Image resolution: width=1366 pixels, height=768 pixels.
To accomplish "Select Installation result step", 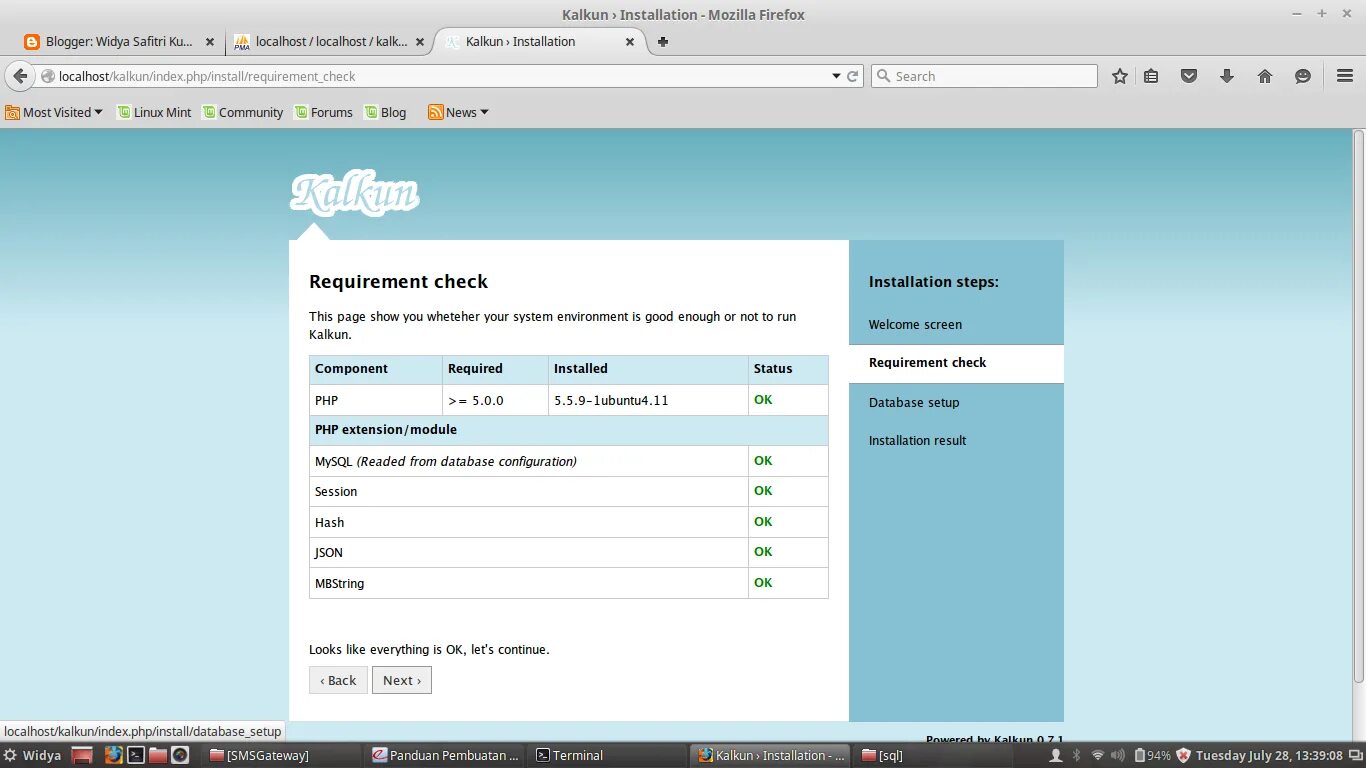I will pos(917,440).
